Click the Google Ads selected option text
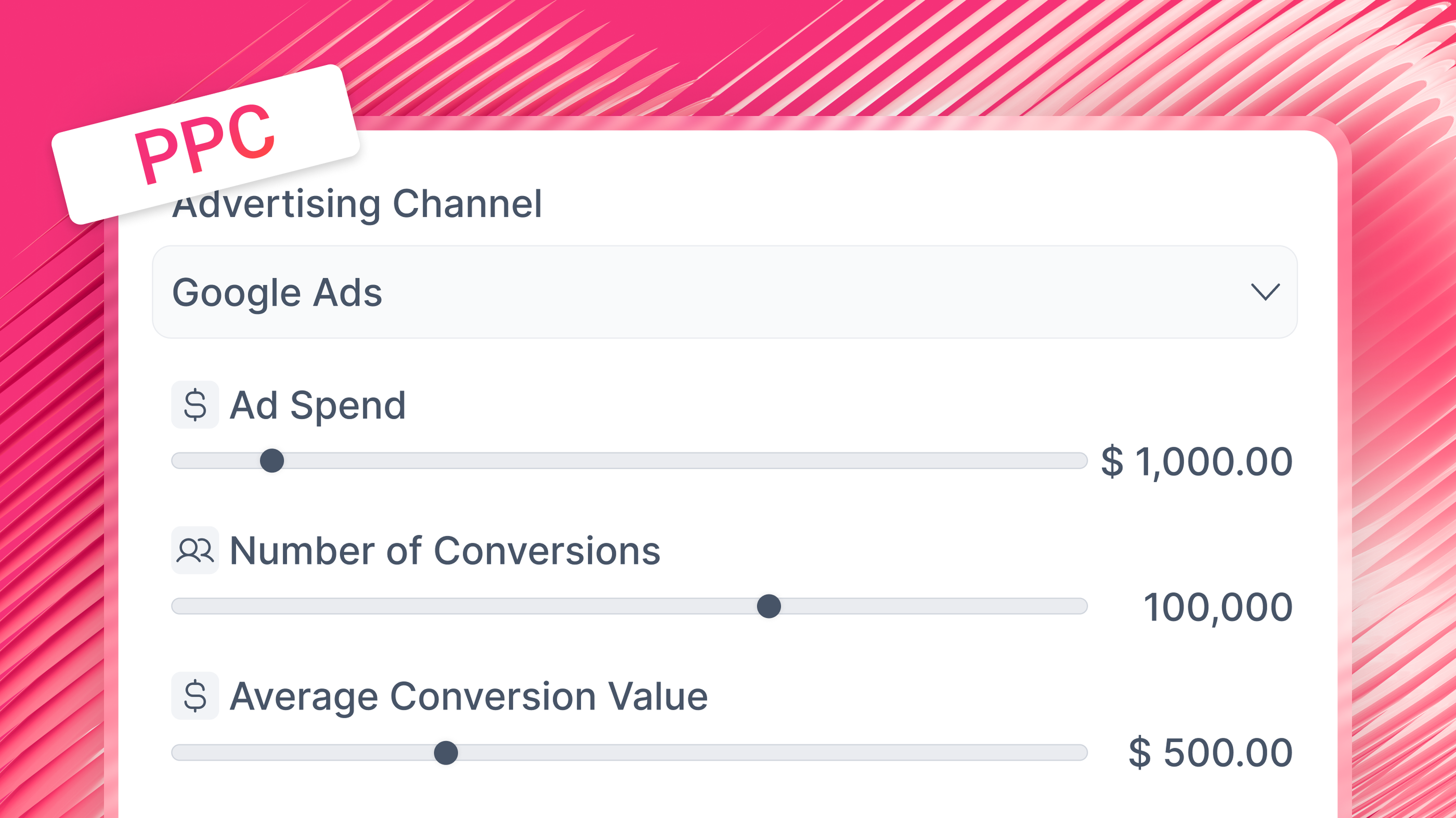This screenshot has width=1456, height=818. point(277,293)
